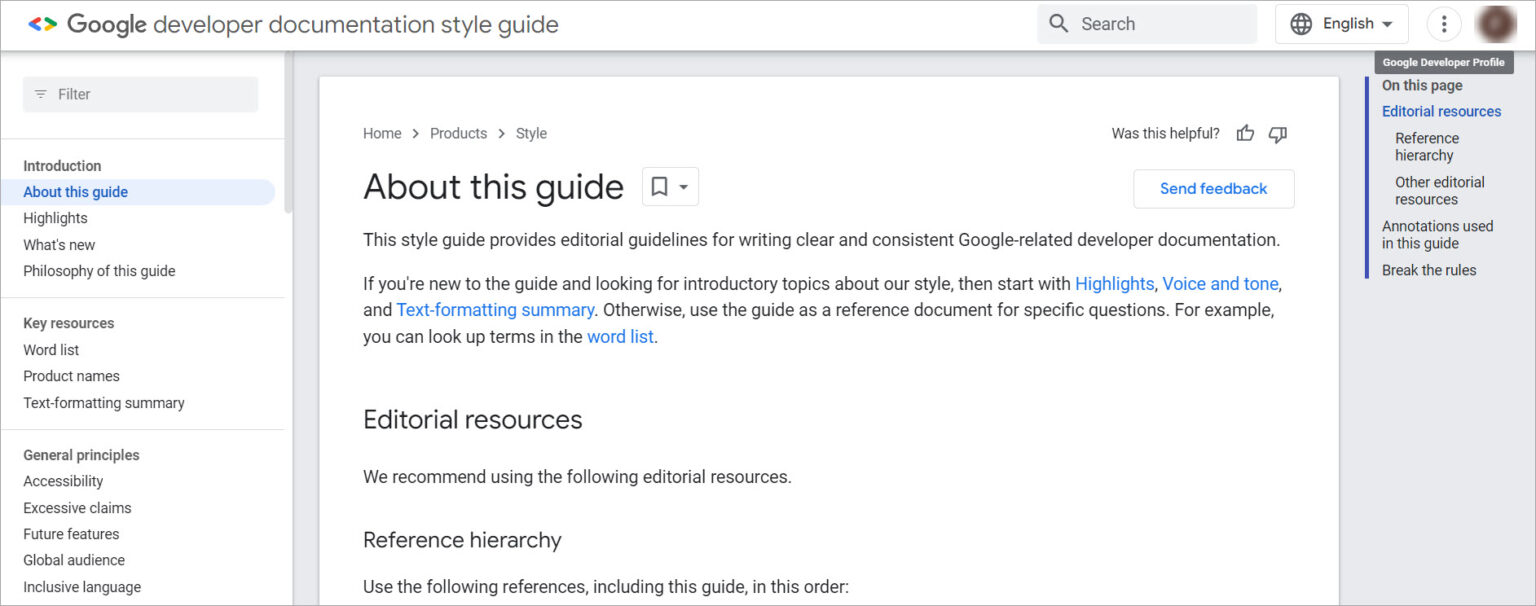Screen dimensions: 1536x606
Task: Select 'Highlights' from the Introduction section
Action: click(x=55, y=217)
